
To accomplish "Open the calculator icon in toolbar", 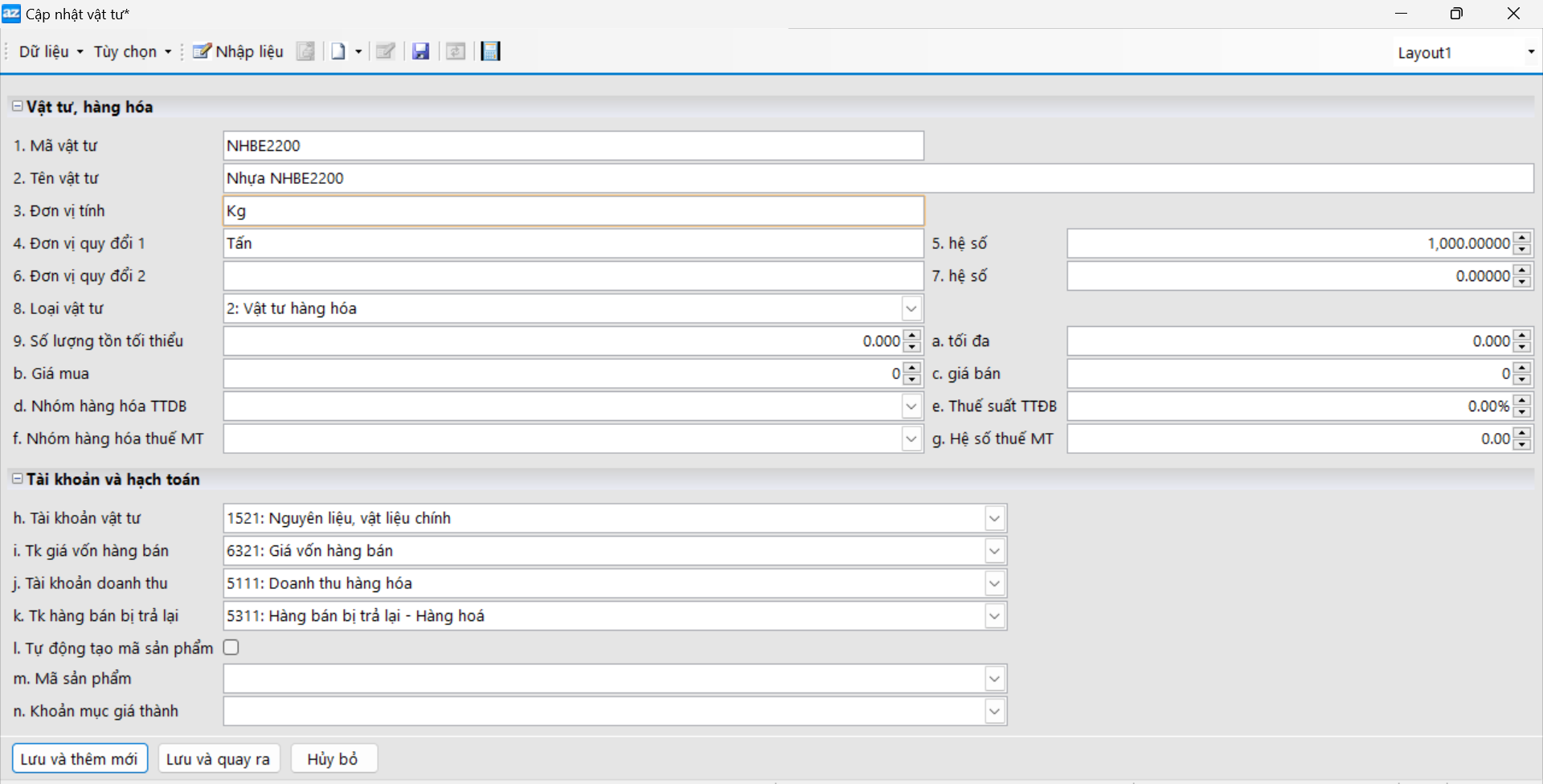I will (490, 51).
